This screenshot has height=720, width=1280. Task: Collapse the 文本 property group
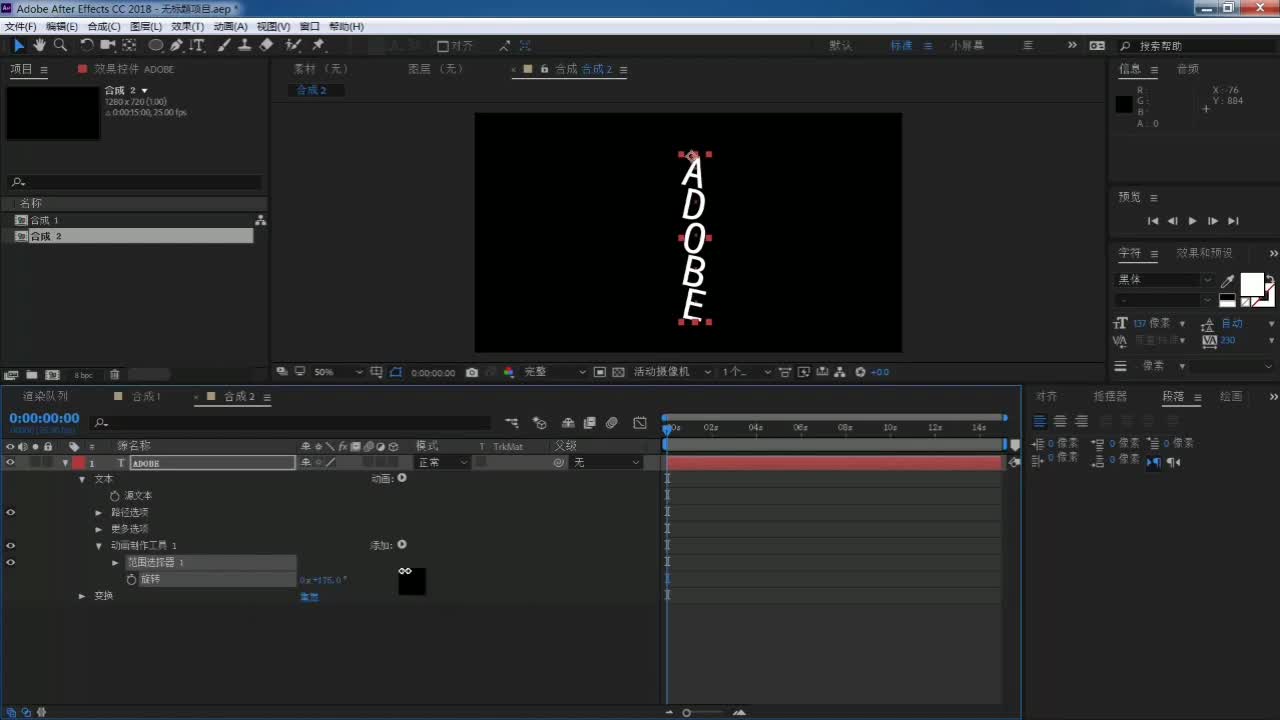83,479
